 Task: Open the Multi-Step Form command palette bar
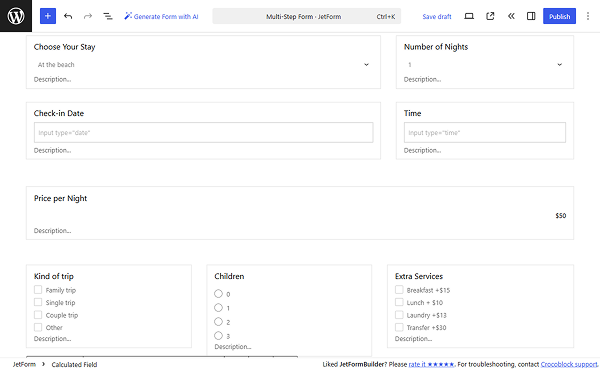pos(307,16)
